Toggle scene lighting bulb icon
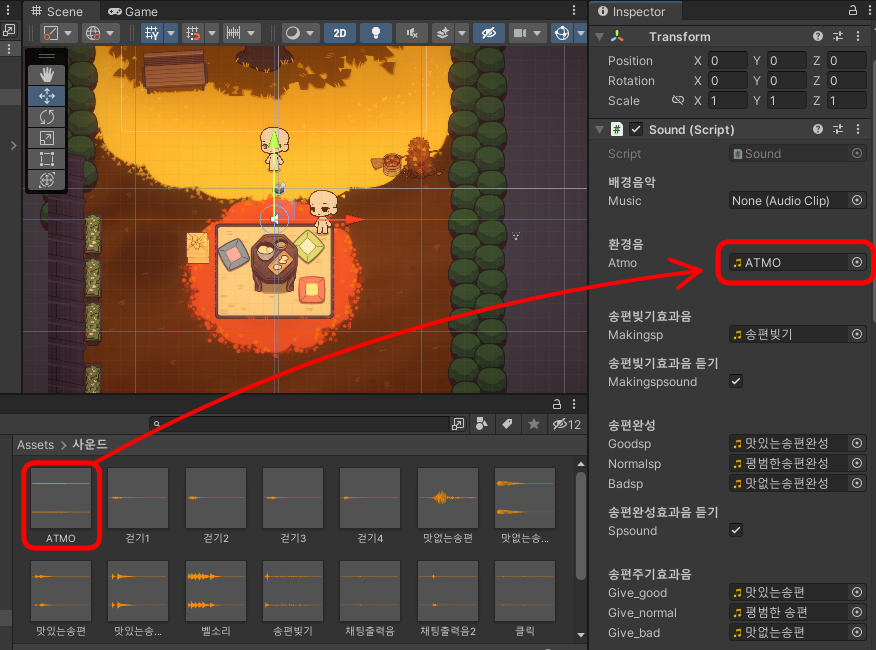876x650 pixels. (x=375, y=33)
